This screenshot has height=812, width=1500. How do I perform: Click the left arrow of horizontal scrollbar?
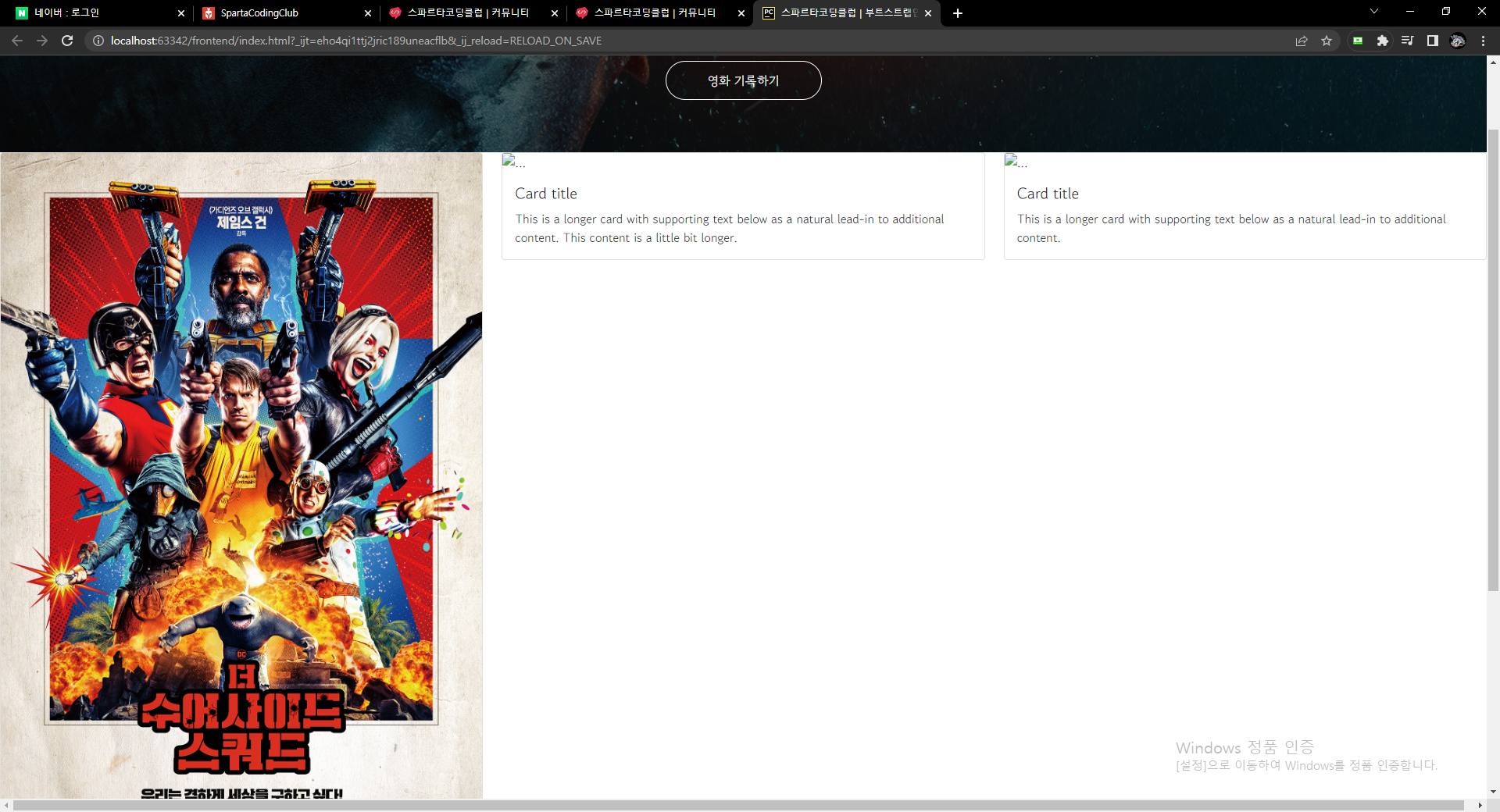(x=6, y=805)
